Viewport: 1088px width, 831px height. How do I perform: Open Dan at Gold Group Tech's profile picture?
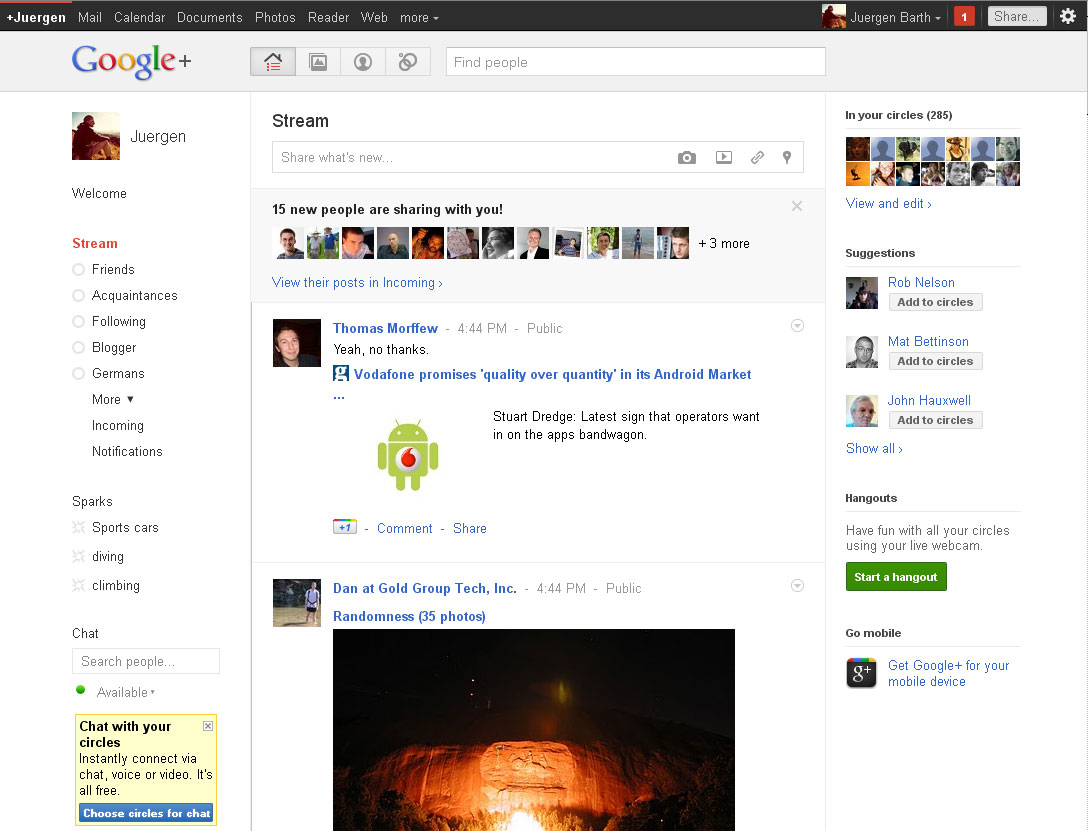[297, 603]
